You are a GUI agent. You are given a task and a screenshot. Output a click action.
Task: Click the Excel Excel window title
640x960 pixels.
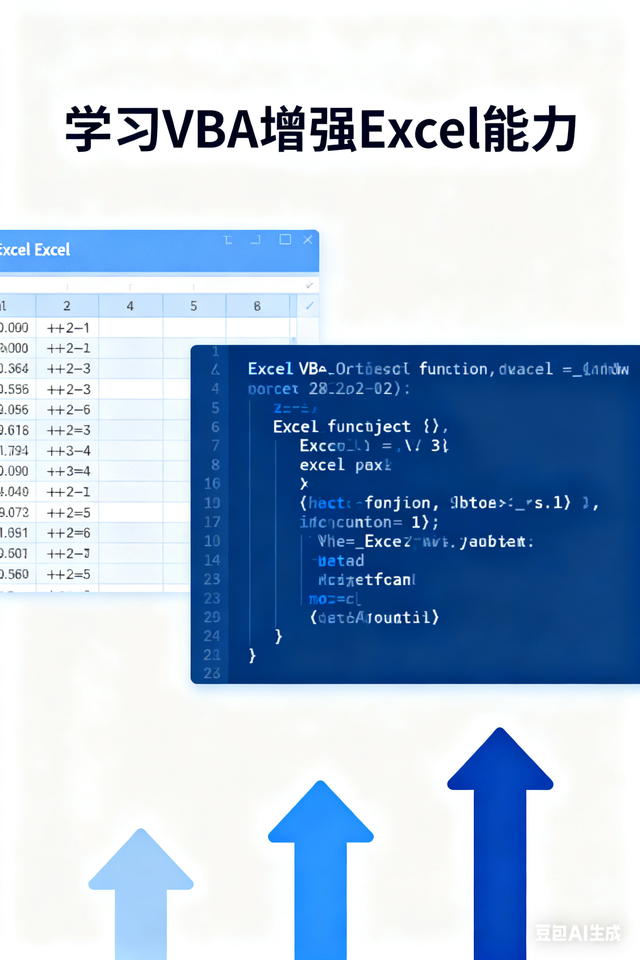(35, 250)
